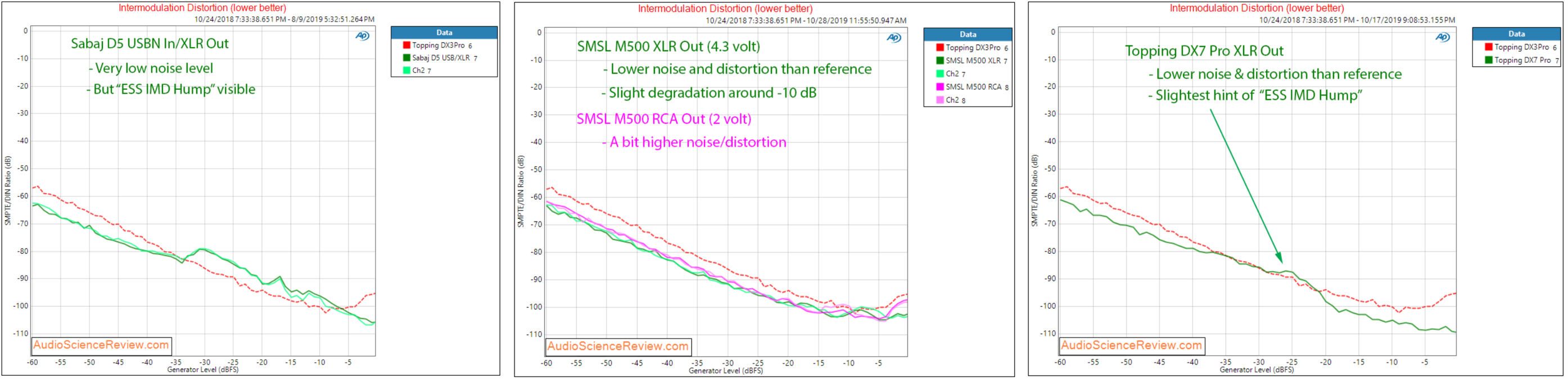Click "Slight degradation around -10 dB" annotation

[x=709, y=93]
